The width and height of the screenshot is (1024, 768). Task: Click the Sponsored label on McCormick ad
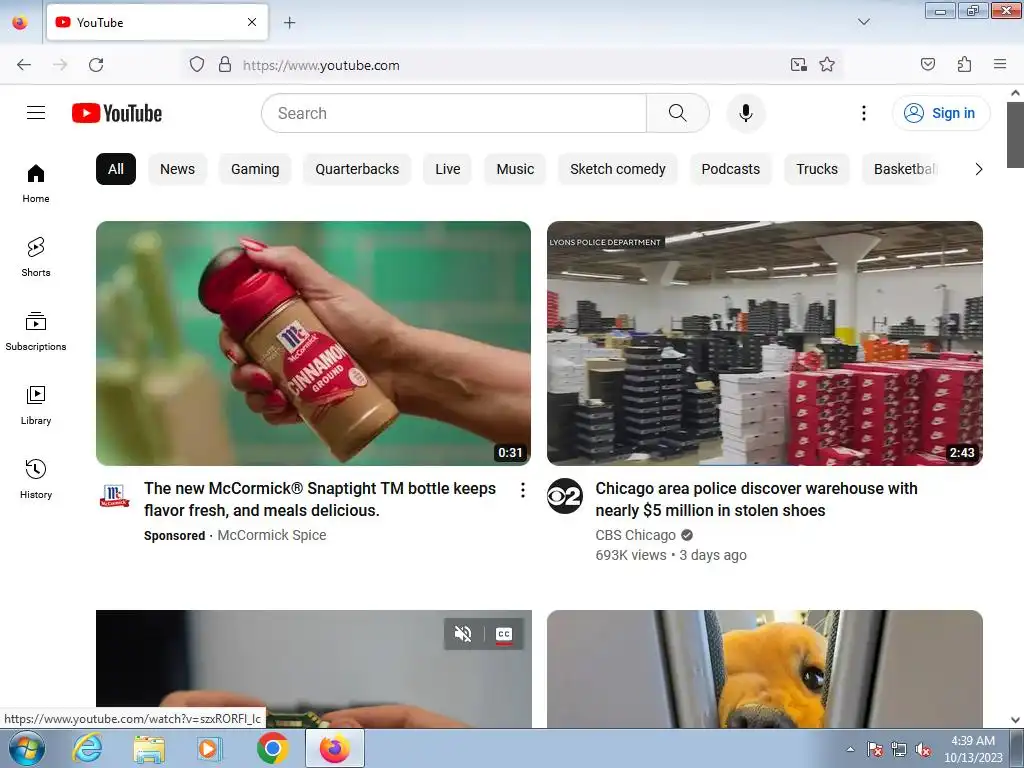click(x=174, y=536)
